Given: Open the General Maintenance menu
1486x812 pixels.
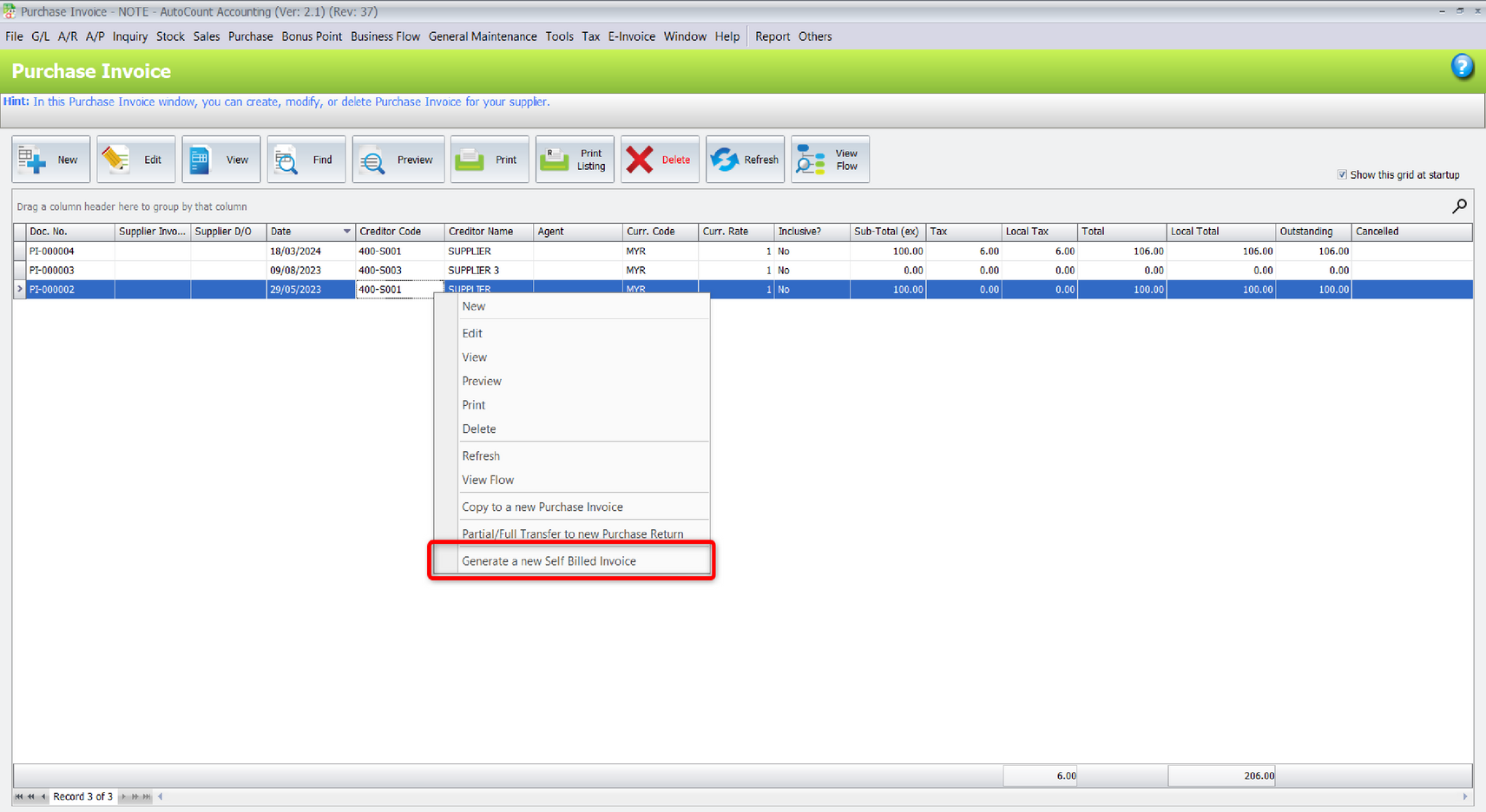Looking at the screenshot, I should click(483, 36).
